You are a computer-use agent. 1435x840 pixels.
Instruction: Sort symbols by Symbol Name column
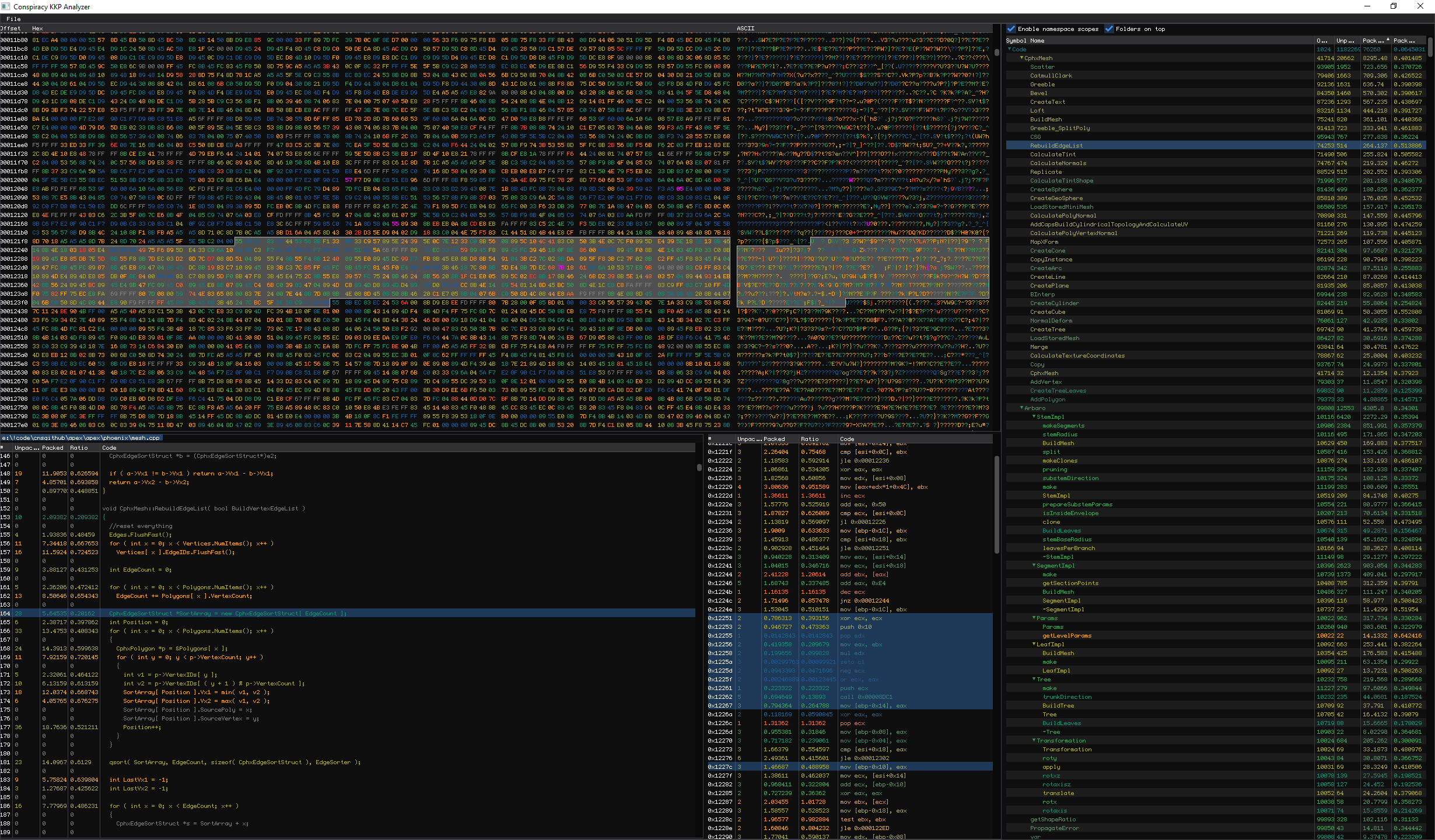point(1159,40)
